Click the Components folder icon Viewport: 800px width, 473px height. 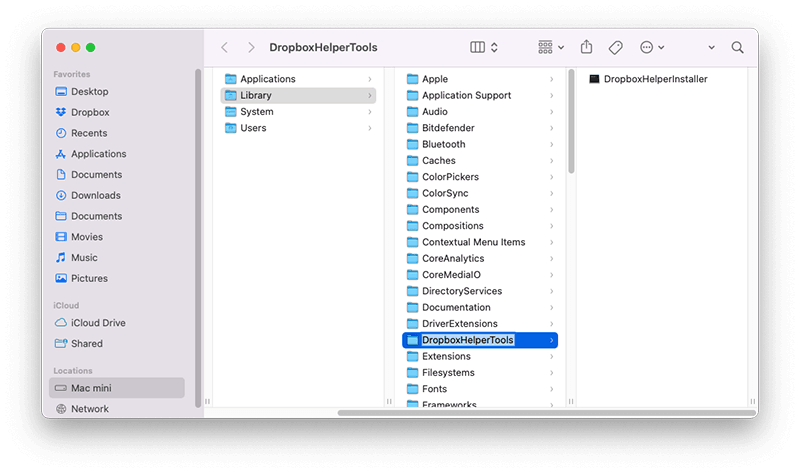point(412,210)
